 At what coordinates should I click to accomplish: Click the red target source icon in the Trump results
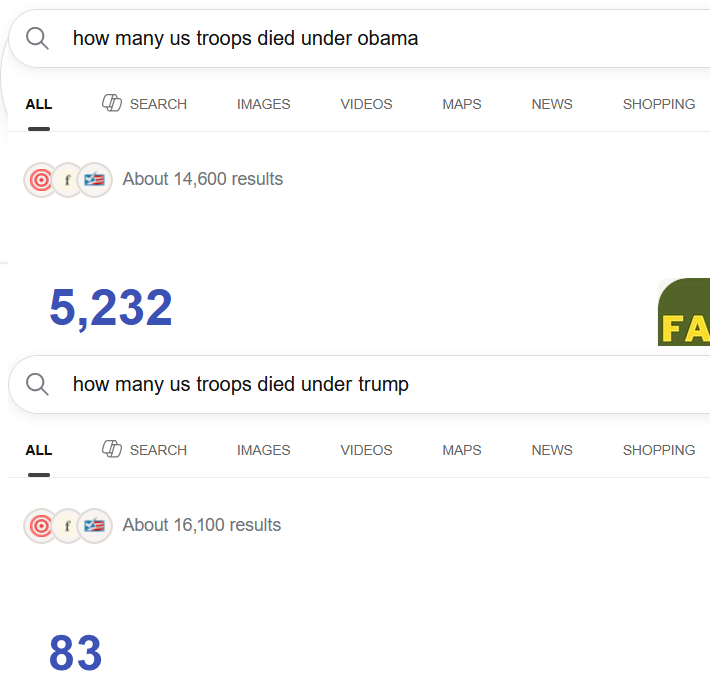tap(41, 526)
